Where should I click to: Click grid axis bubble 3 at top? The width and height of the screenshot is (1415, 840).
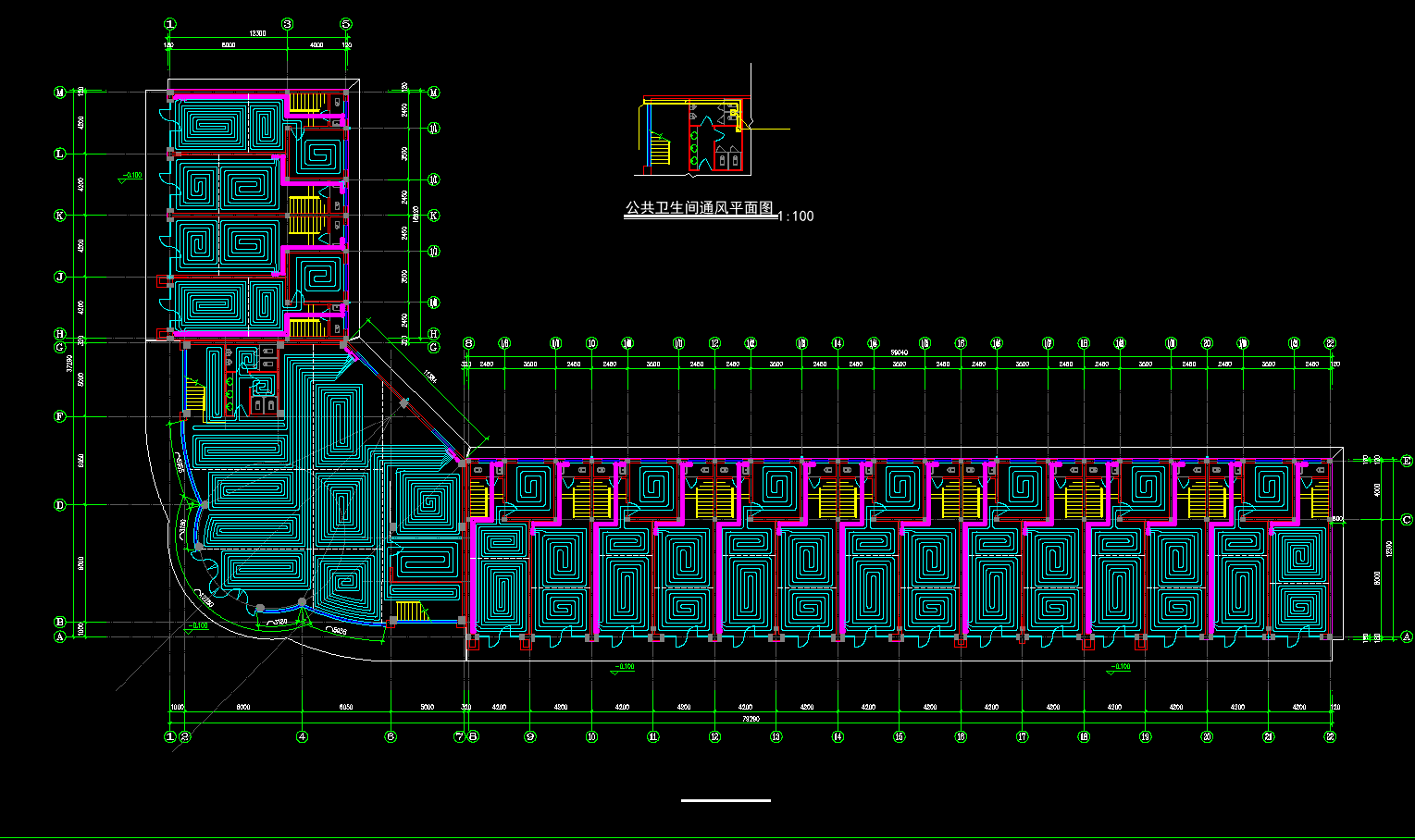pos(287,24)
